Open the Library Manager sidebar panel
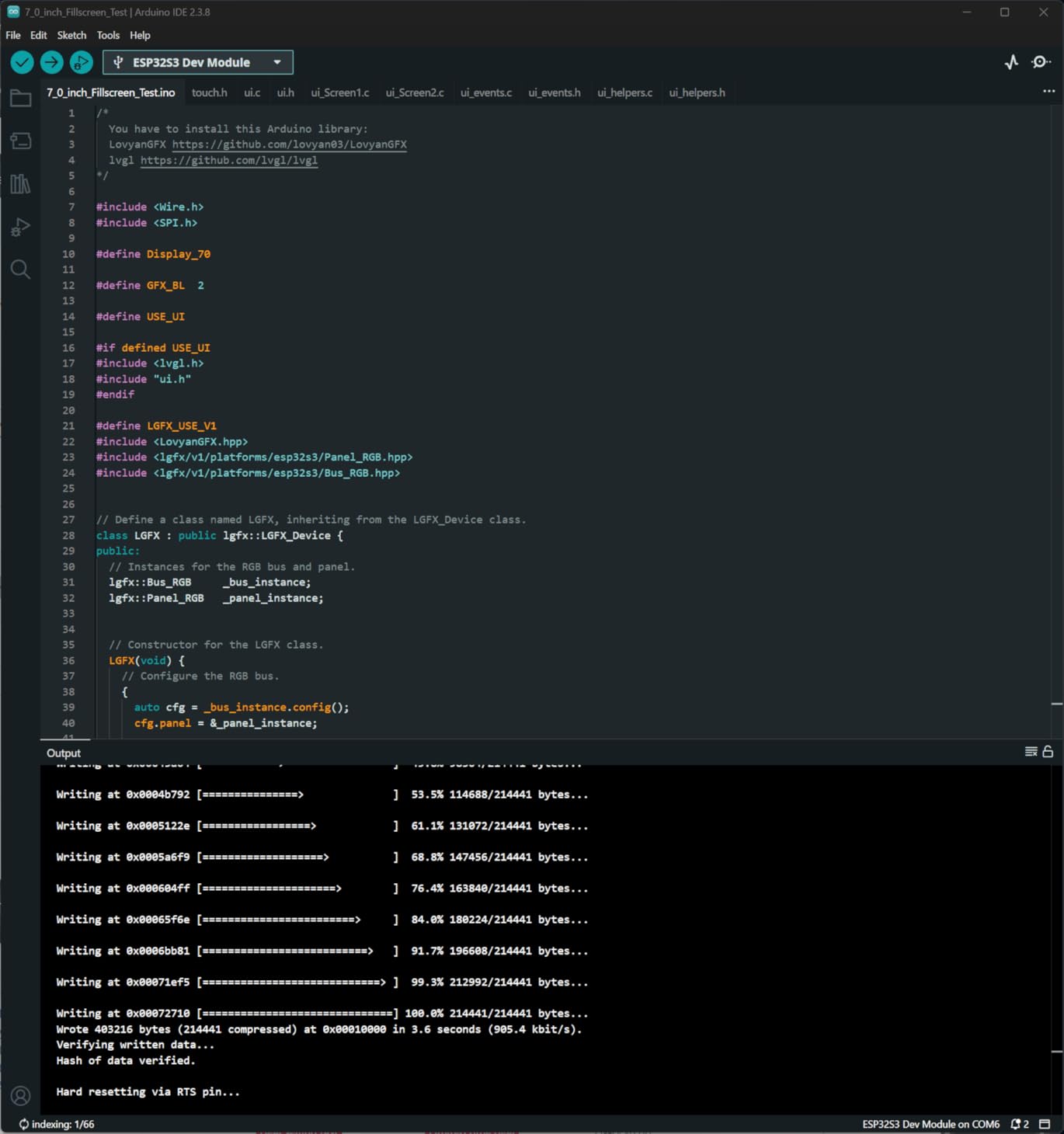The image size is (1064, 1134). click(21, 184)
